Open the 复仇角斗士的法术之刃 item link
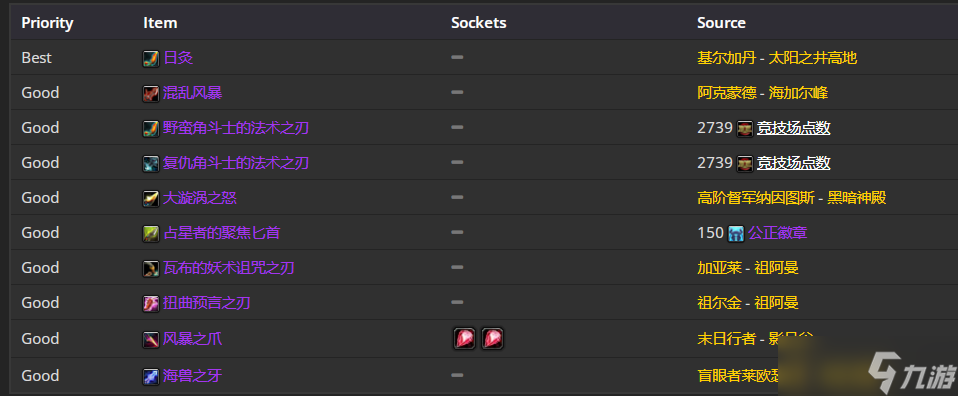958x396 pixels. (x=236, y=163)
